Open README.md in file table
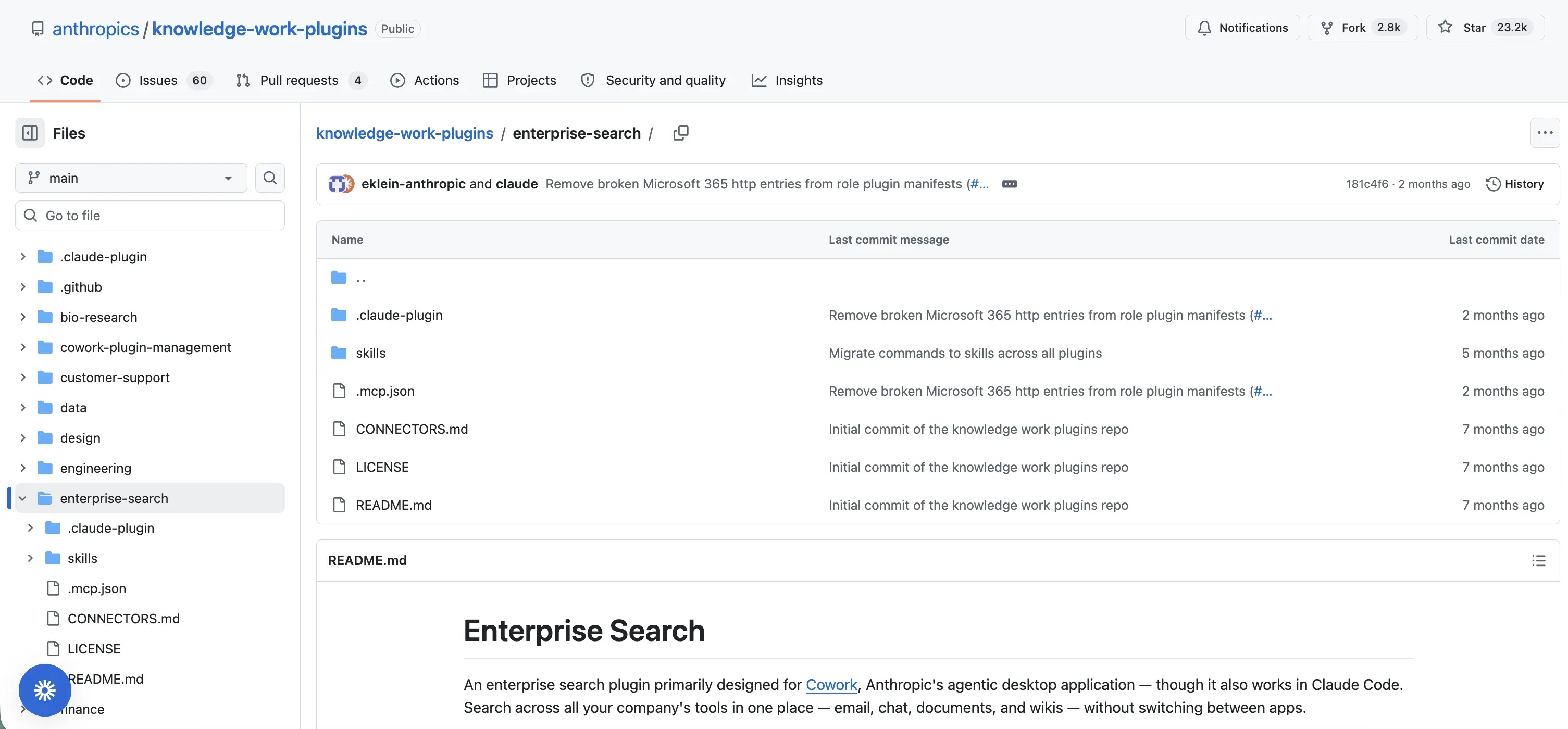 click(x=394, y=505)
